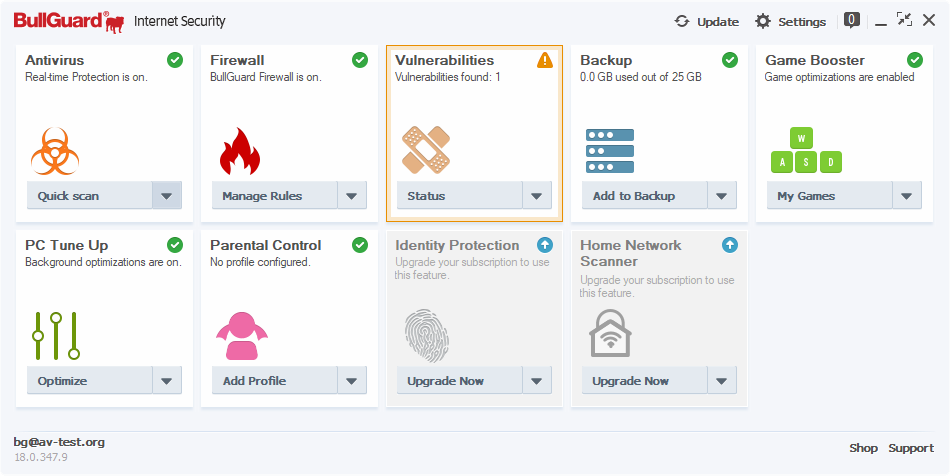This screenshot has height=476, width=950.
Task: Click the Shop link
Action: (x=863, y=448)
